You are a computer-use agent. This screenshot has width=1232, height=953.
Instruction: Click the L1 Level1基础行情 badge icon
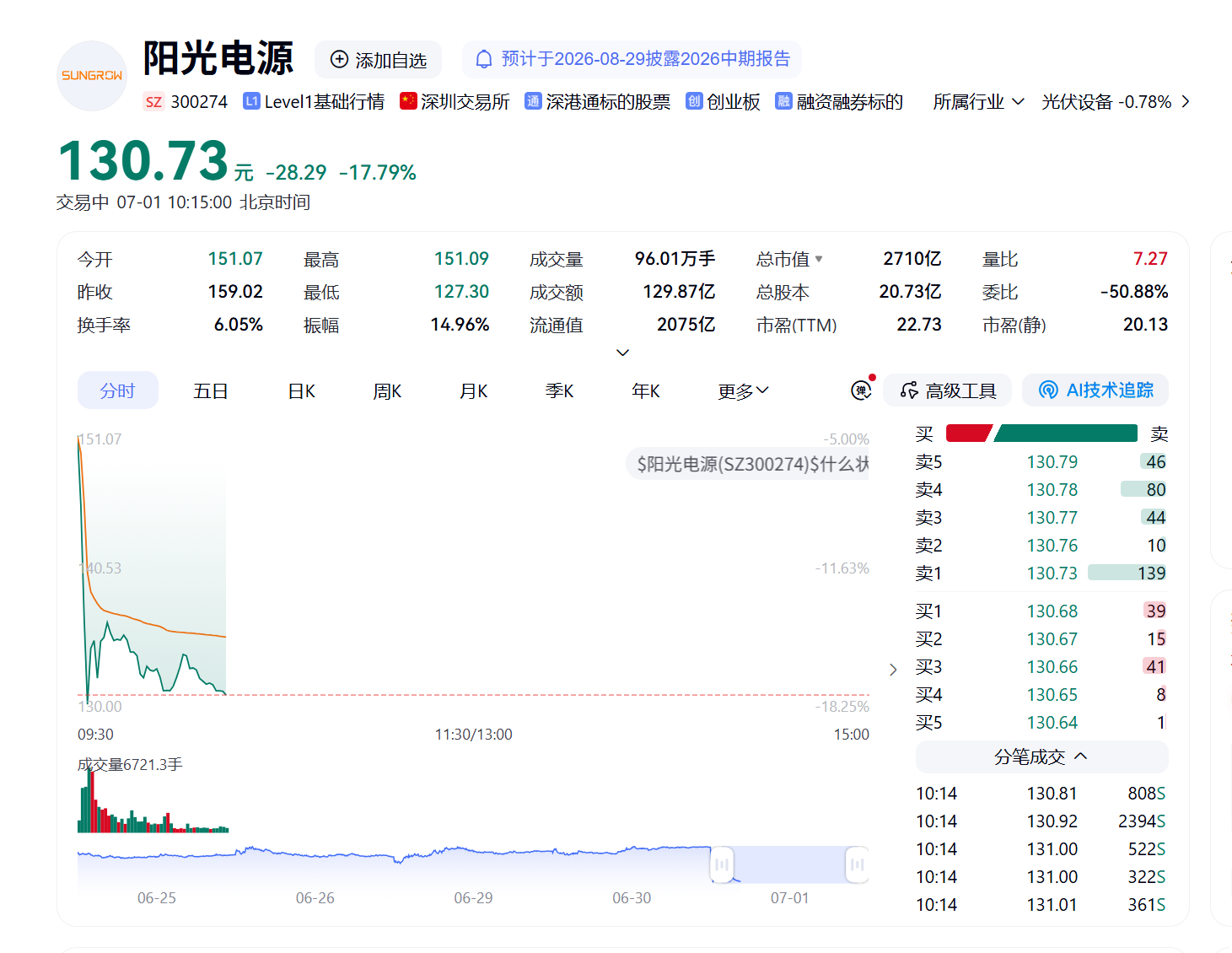[x=251, y=101]
